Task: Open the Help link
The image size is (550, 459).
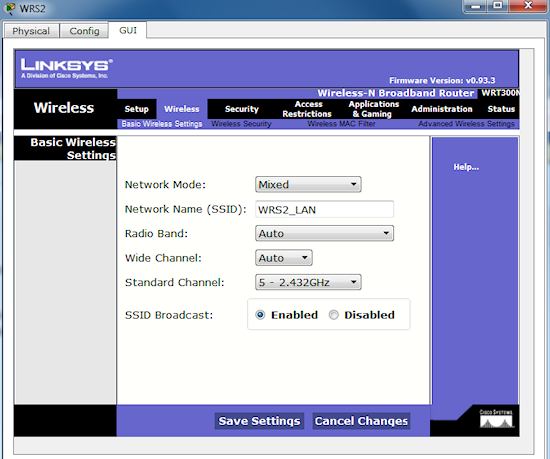Action: coord(466,167)
